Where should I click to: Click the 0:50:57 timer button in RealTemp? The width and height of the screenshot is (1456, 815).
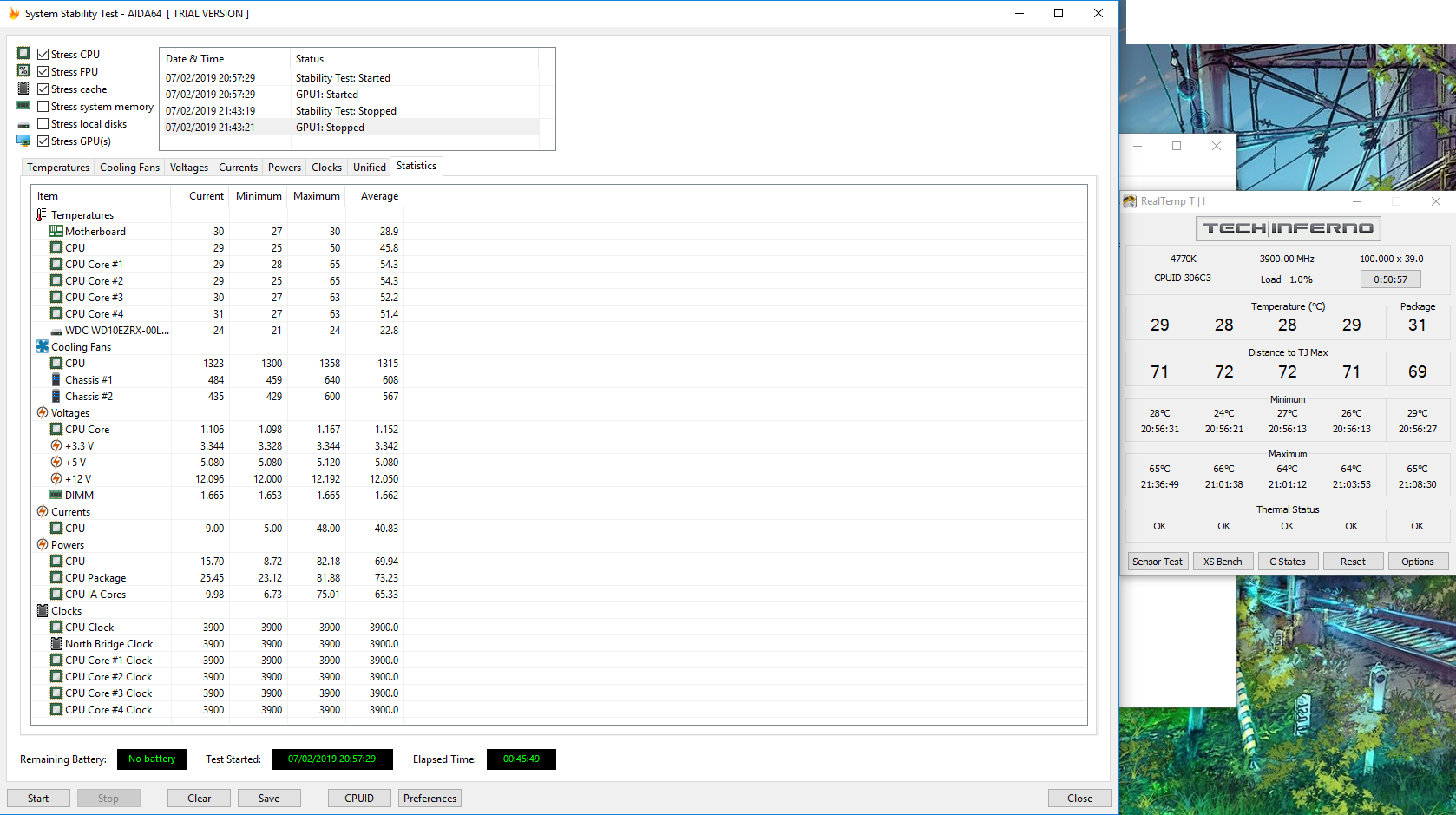(x=1391, y=279)
